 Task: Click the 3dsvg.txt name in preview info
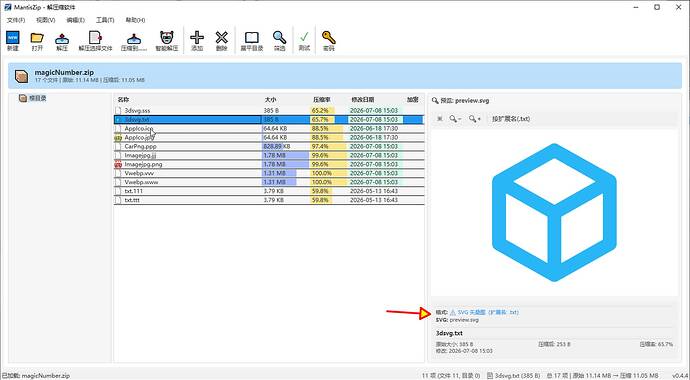click(x=449, y=333)
